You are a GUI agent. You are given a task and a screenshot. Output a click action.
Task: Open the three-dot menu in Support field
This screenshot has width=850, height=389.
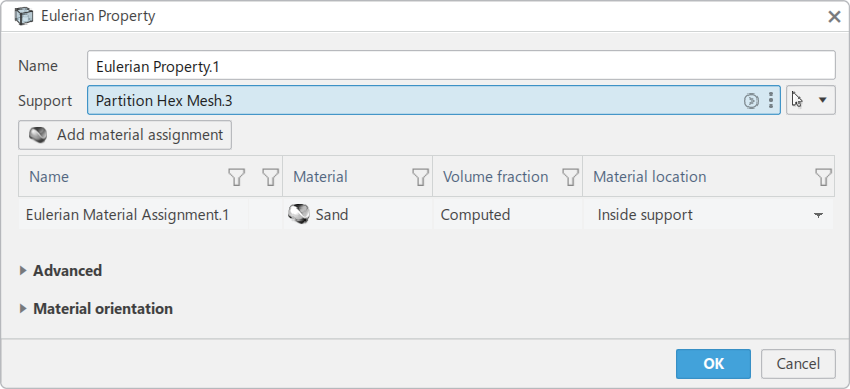click(771, 101)
